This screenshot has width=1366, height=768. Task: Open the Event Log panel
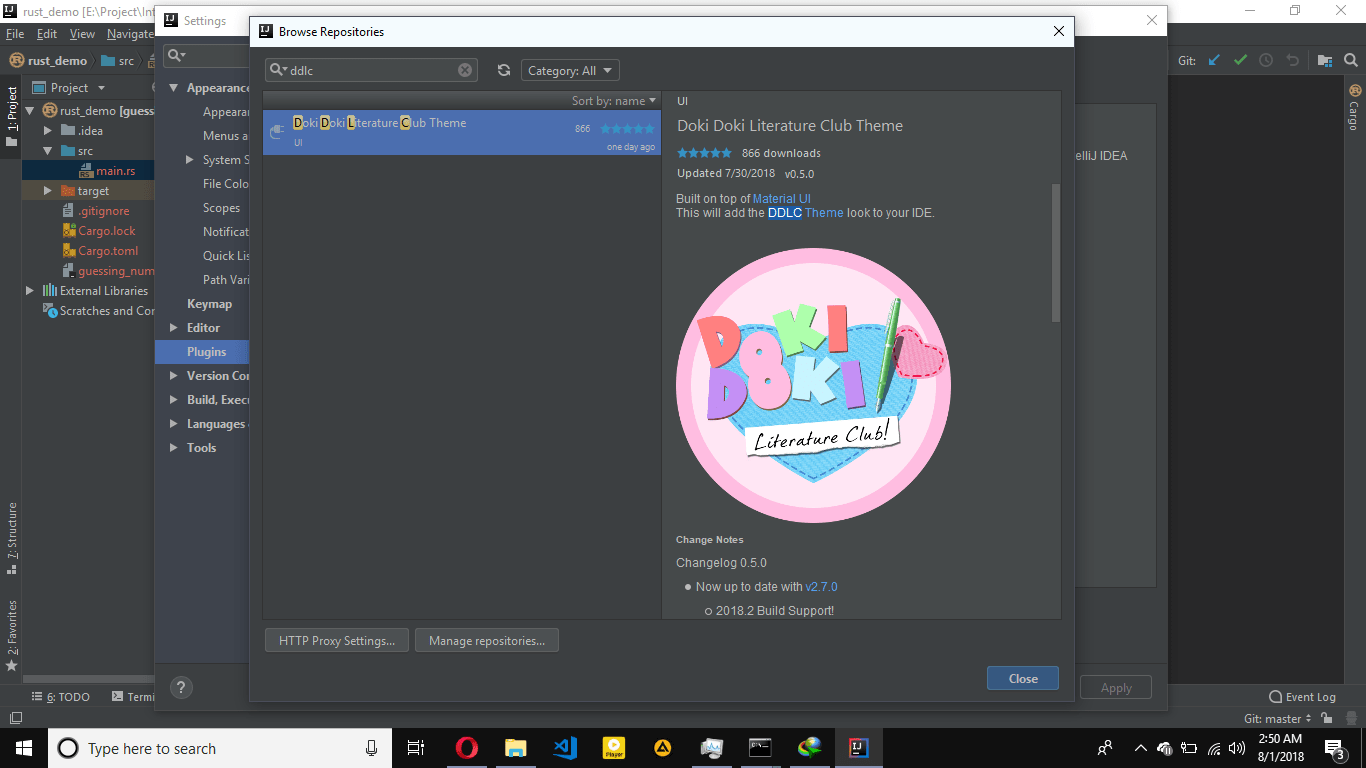[1302, 697]
